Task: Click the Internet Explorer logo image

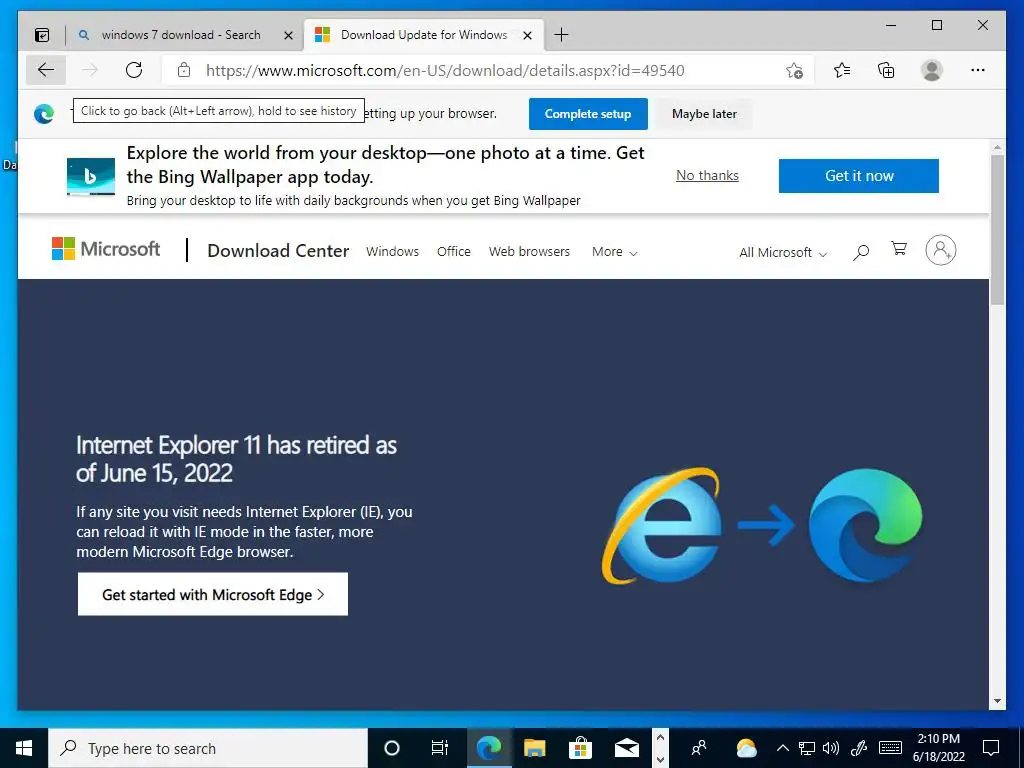Action: pyautogui.click(x=662, y=526)
